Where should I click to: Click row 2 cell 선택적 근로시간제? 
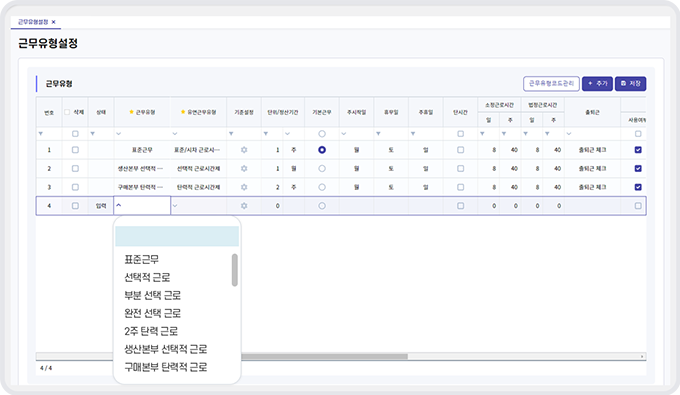coord(198,168)
